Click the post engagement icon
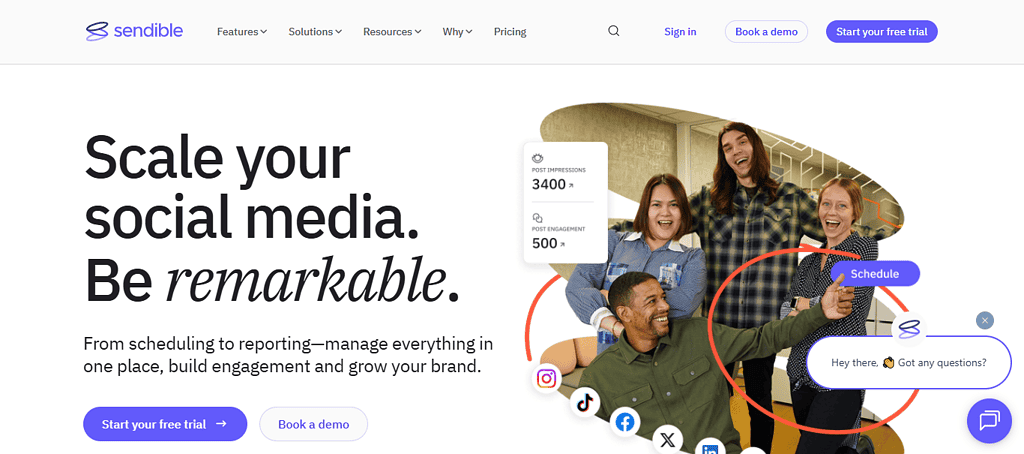This screenshot has width=1024, height=454. coord(537,218)
